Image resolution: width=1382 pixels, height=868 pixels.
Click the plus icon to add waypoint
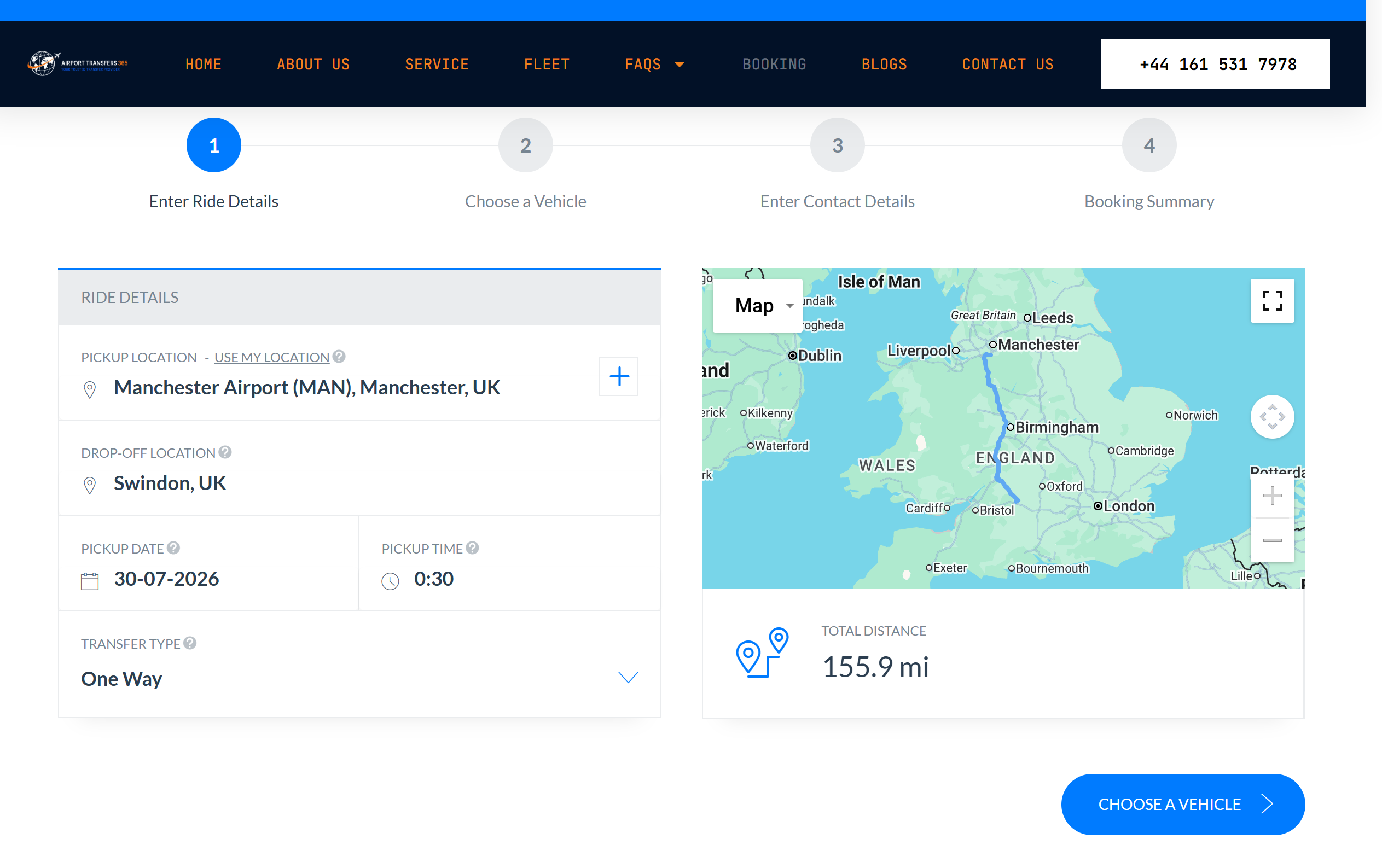(x=619, y=376)
